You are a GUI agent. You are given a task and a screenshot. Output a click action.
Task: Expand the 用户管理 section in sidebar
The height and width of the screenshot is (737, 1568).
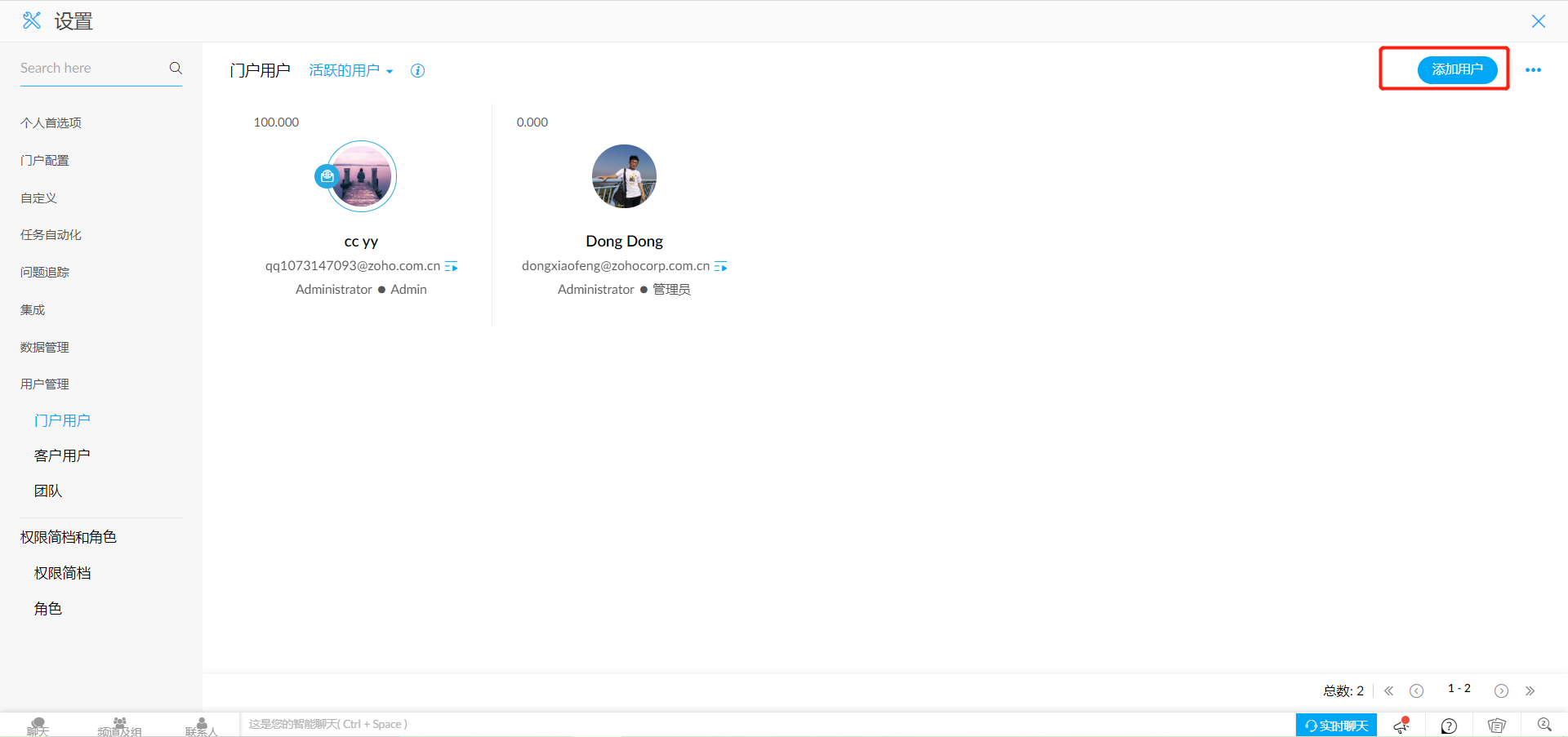coord(45,384)
